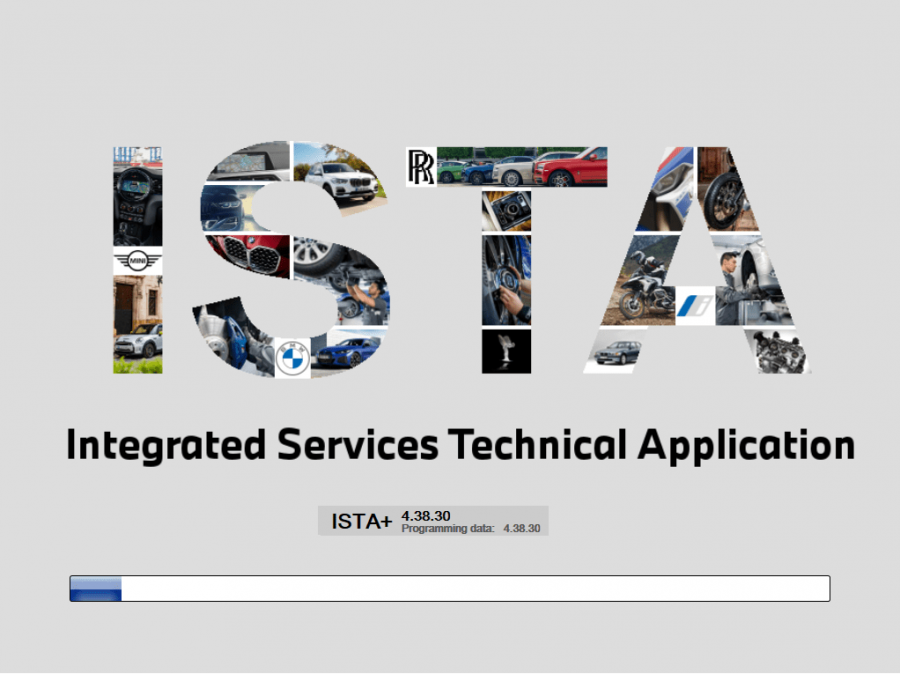Click the navigation map display thumbnail
This screenshot has width=900, height=674.
[x=250, y=163]
